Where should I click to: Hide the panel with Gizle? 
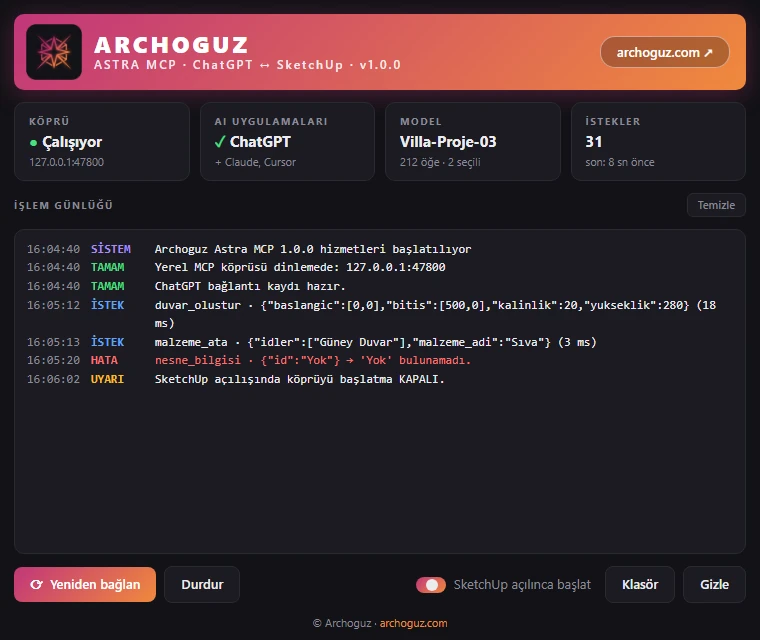[714, 585]
